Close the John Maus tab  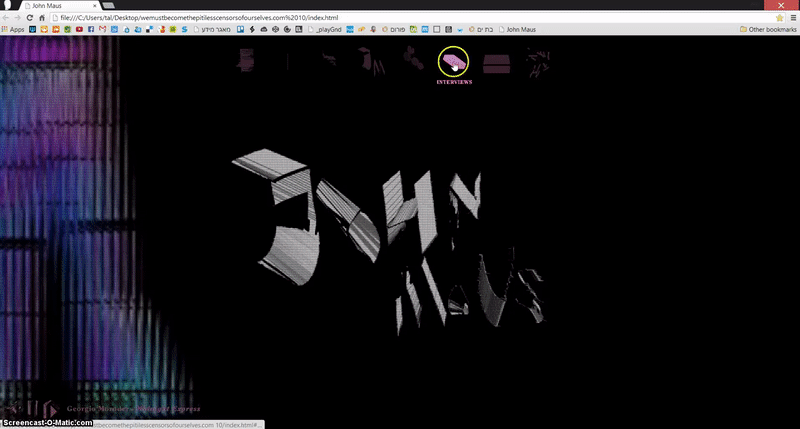95,6
